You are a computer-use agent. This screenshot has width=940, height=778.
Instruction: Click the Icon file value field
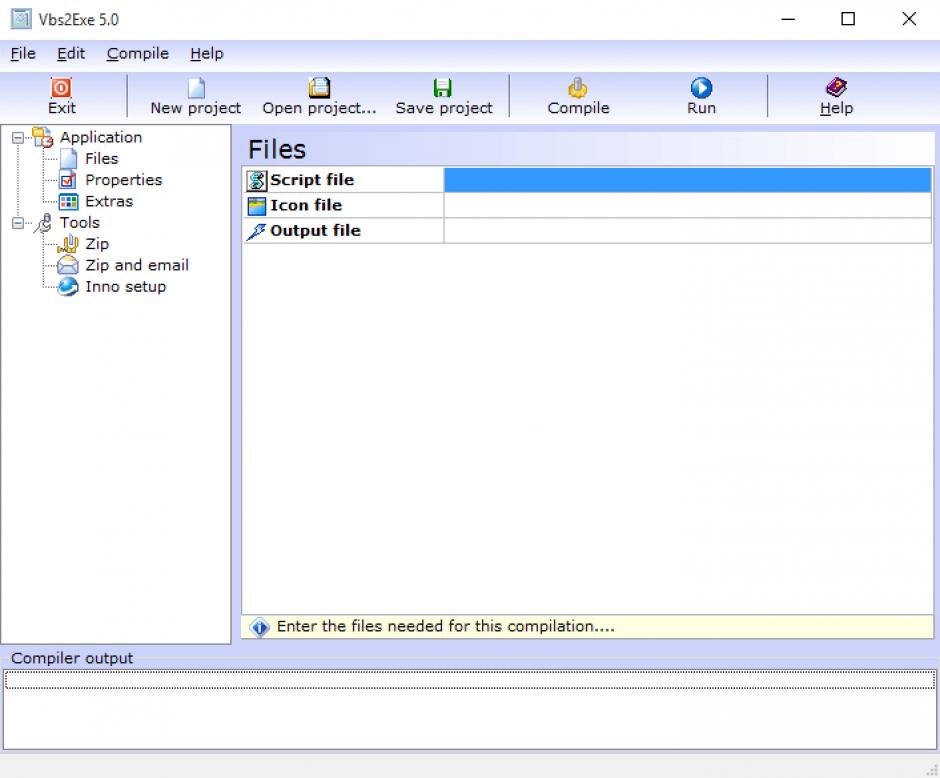point(688,206)
